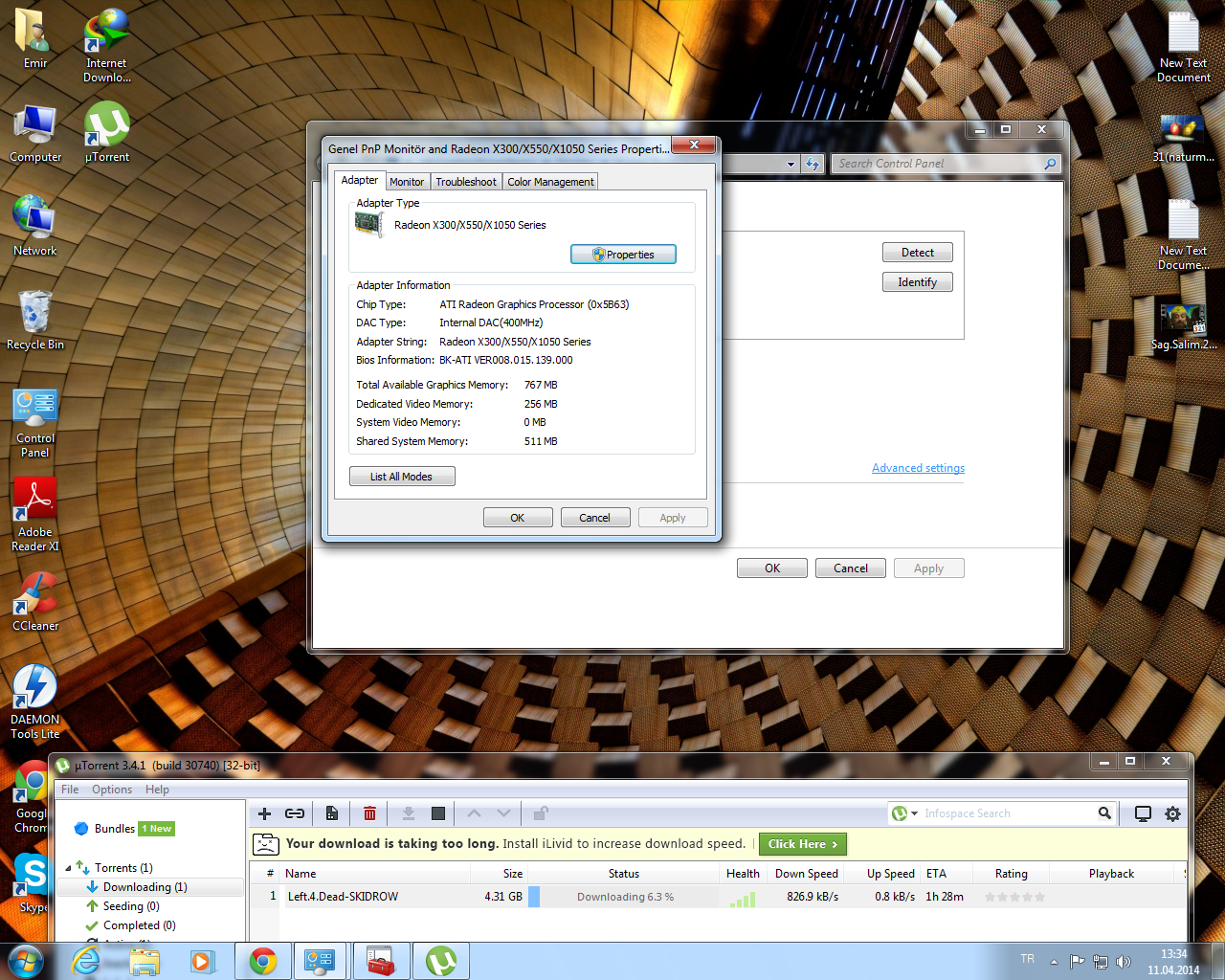The height and width of the screenshot is (980, 1225).
Task: Open µTorrent preferences gear icon
Action: (x=1172, y=813)
